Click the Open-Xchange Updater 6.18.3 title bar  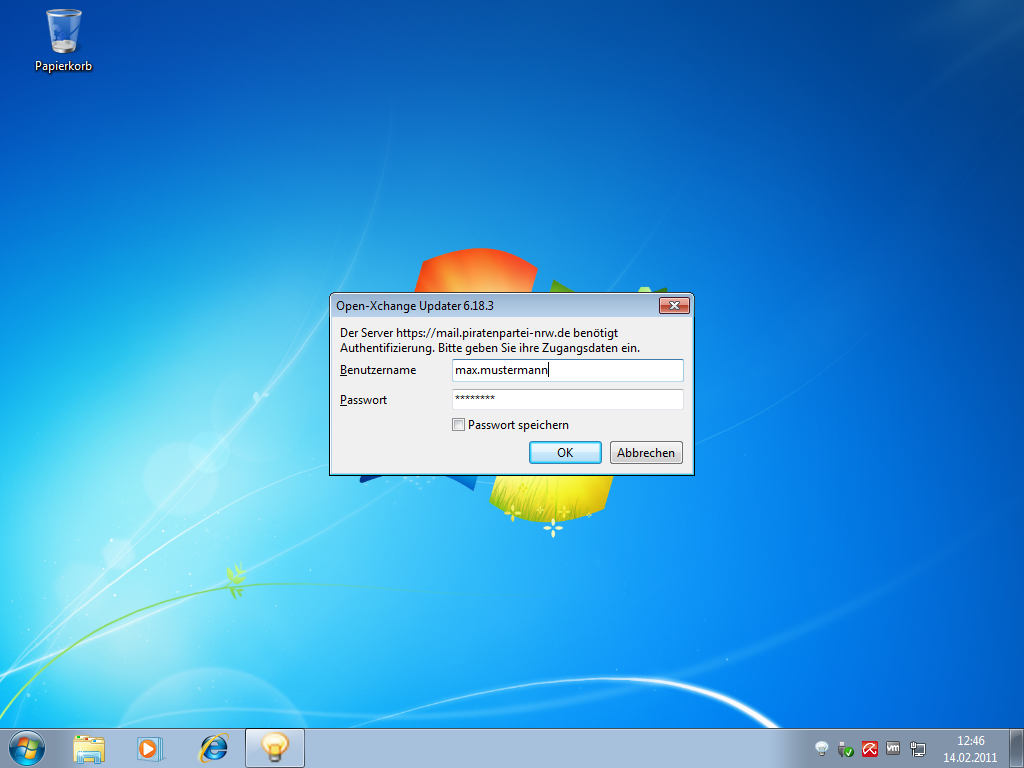click(x=480, y=306)
